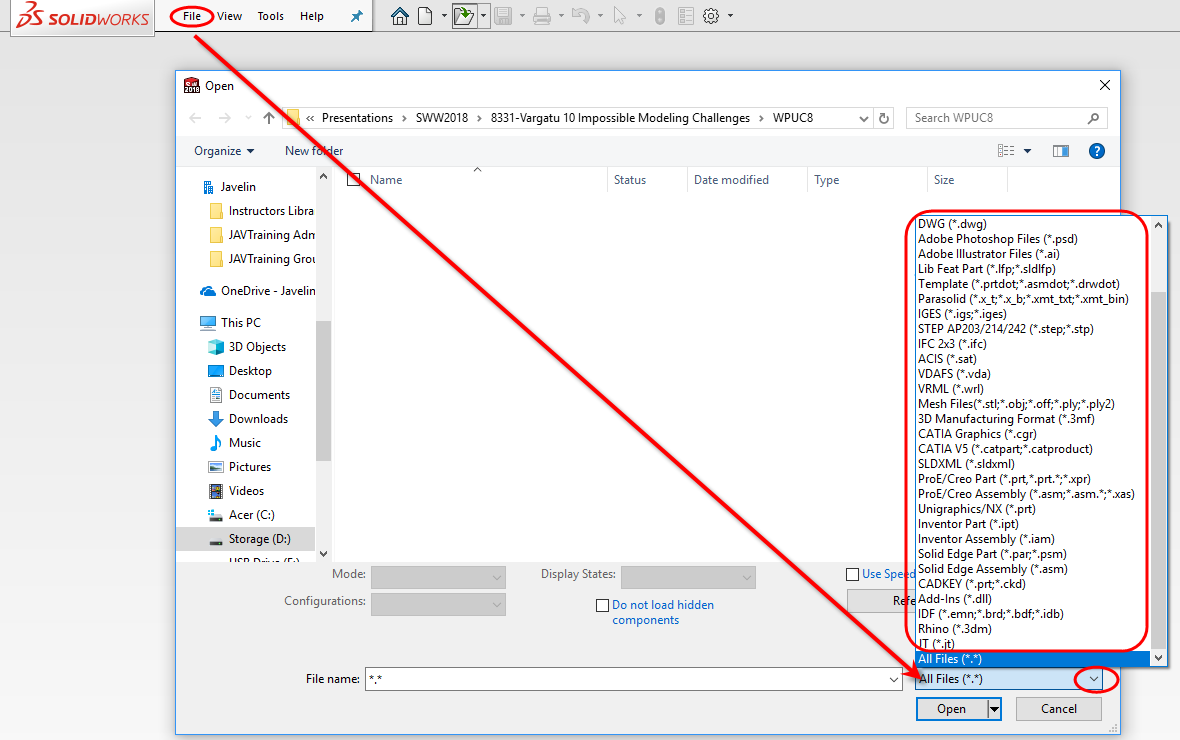The image size is (1180, 740).
Task: Sort by the Type column header
Action: [826, 180]
